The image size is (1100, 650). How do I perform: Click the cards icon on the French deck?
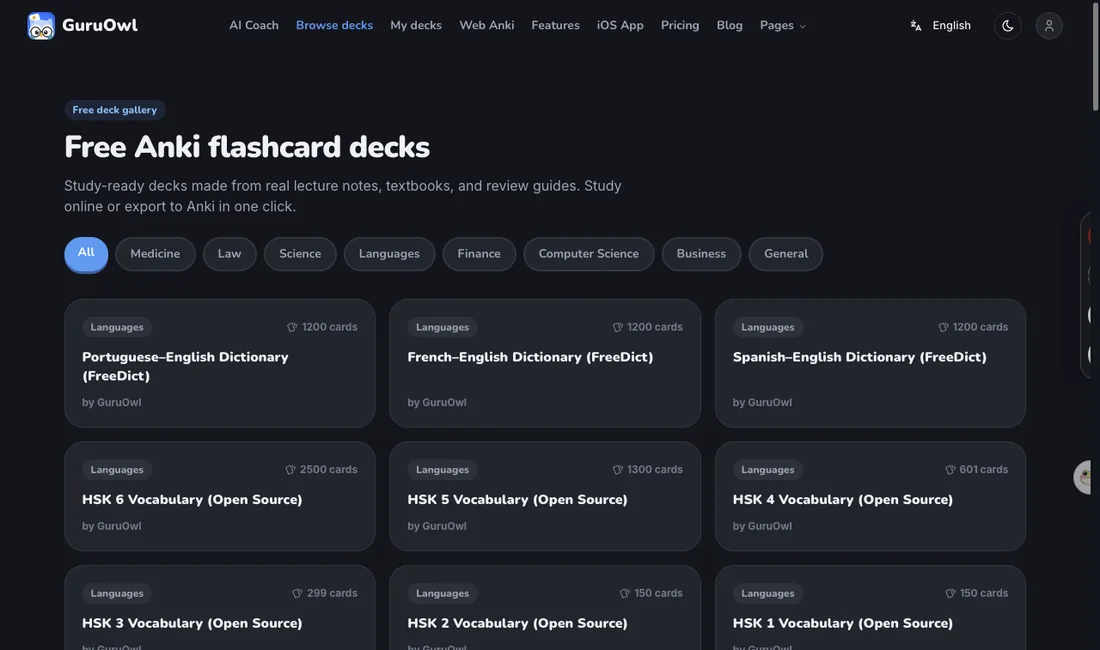(x=617, y=327)
